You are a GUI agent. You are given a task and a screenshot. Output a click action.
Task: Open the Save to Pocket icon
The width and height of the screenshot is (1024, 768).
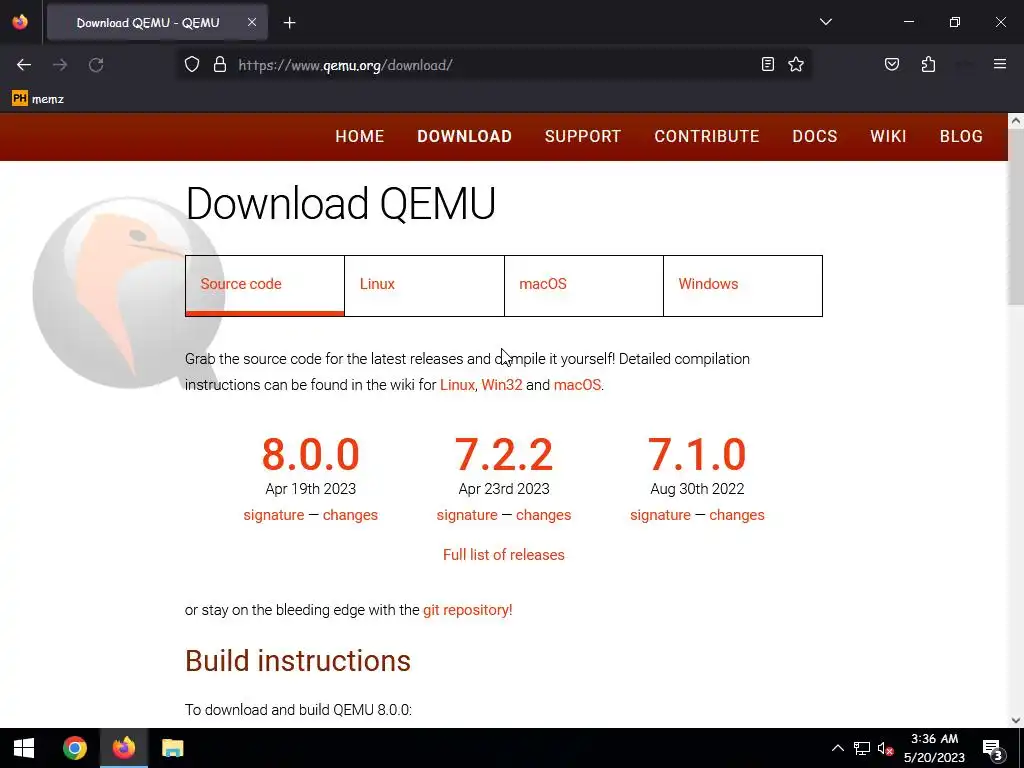pyautogui.click(x=891, y=64)
